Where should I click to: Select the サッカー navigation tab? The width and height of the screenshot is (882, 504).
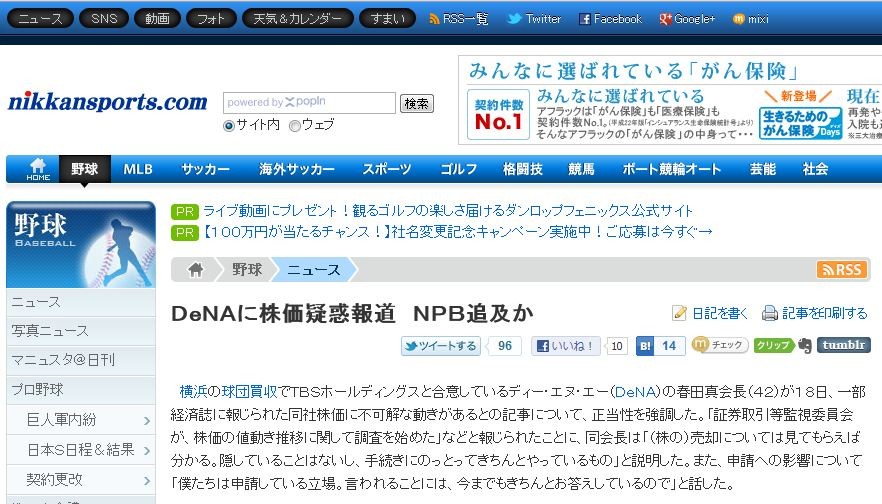[205, 169]
